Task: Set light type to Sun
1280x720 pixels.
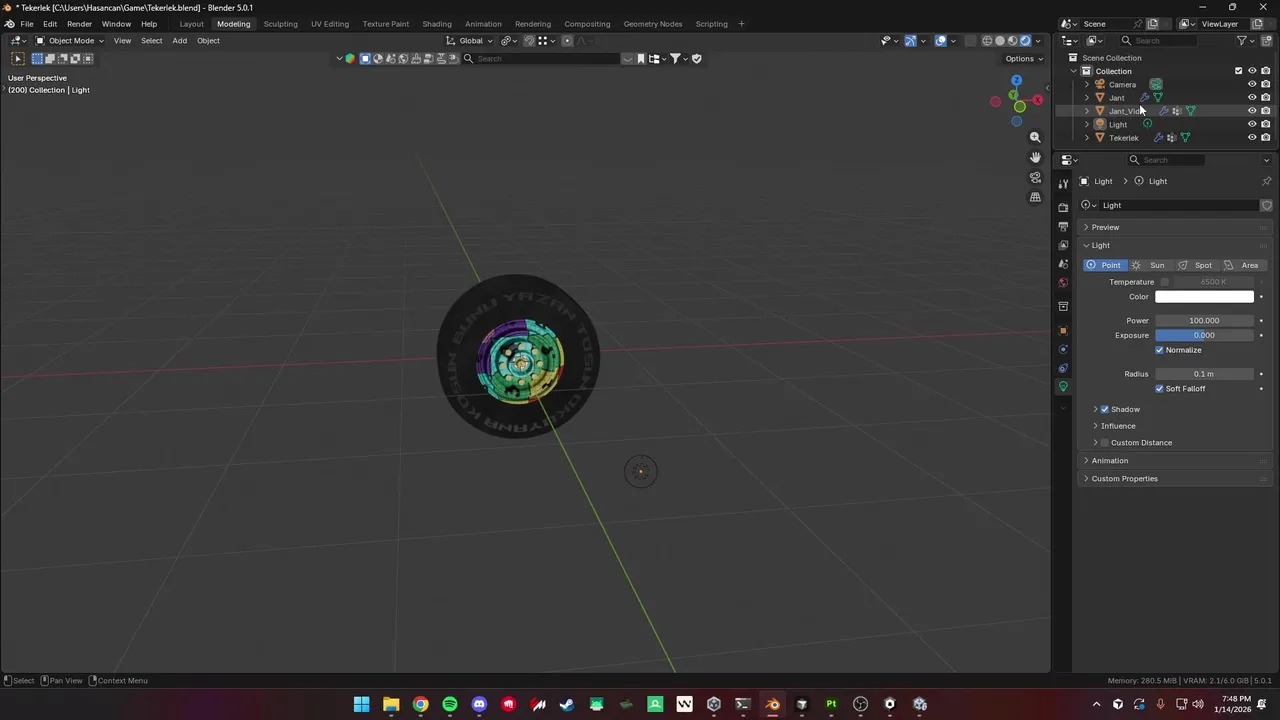Action: [x=1149, y=265]
